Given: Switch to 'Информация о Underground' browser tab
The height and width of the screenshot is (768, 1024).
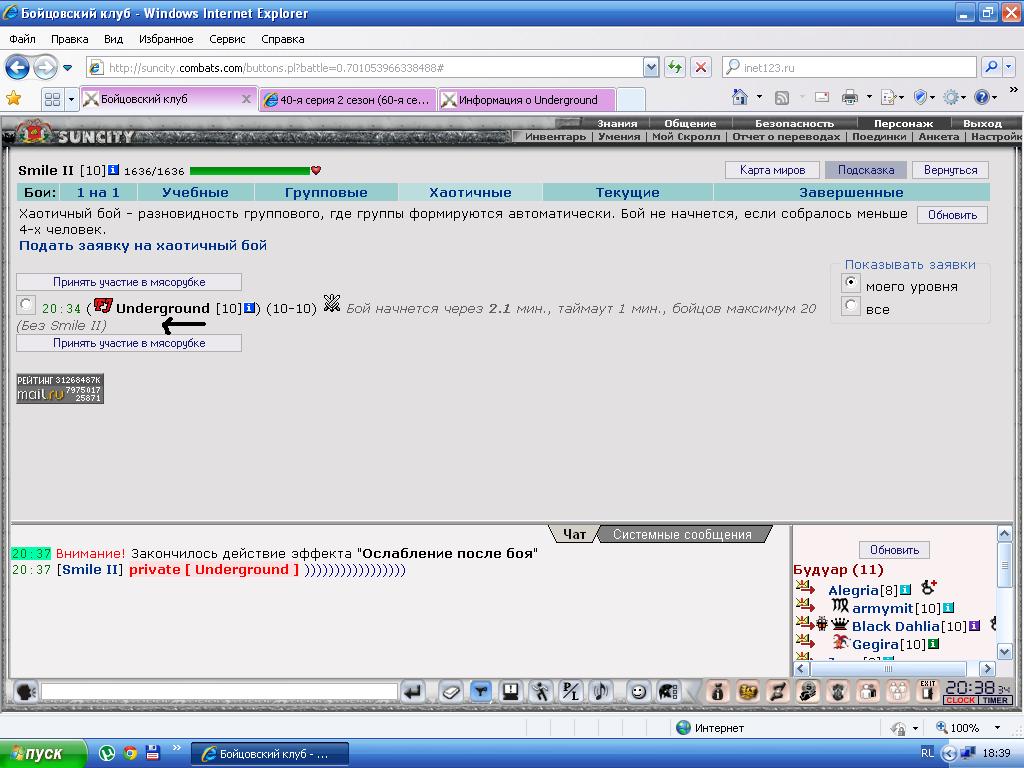Looking at the screenshot, I should coord(526,100).
